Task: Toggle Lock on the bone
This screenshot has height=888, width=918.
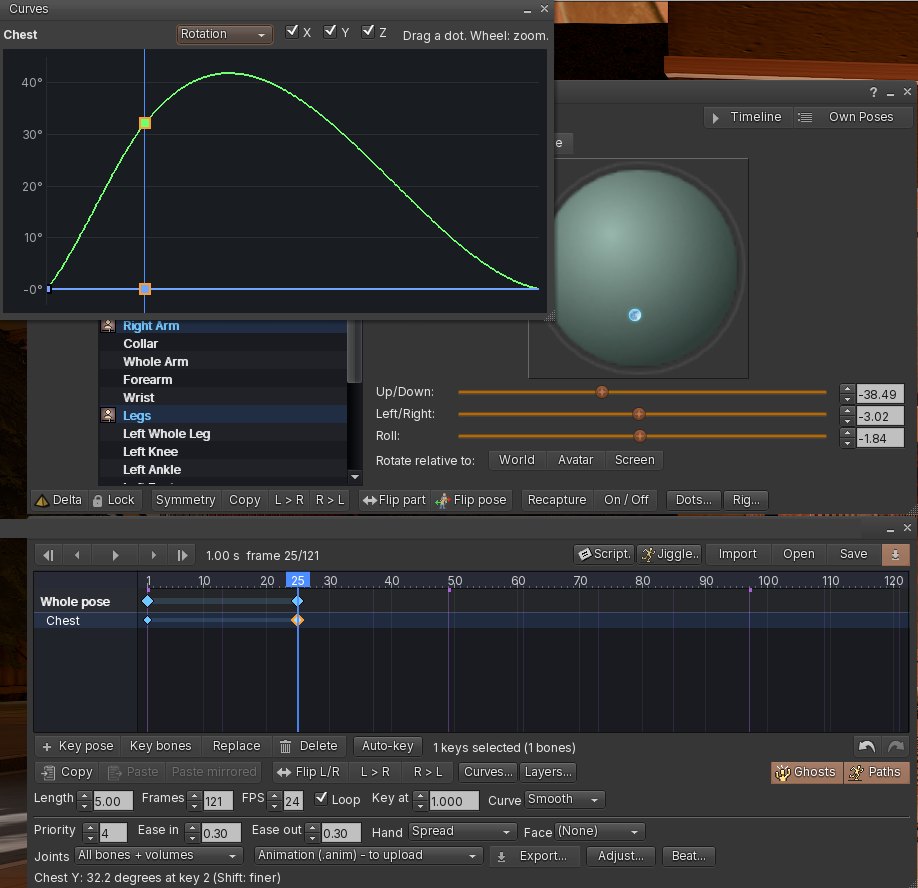Action: click(x=114, y=500)
